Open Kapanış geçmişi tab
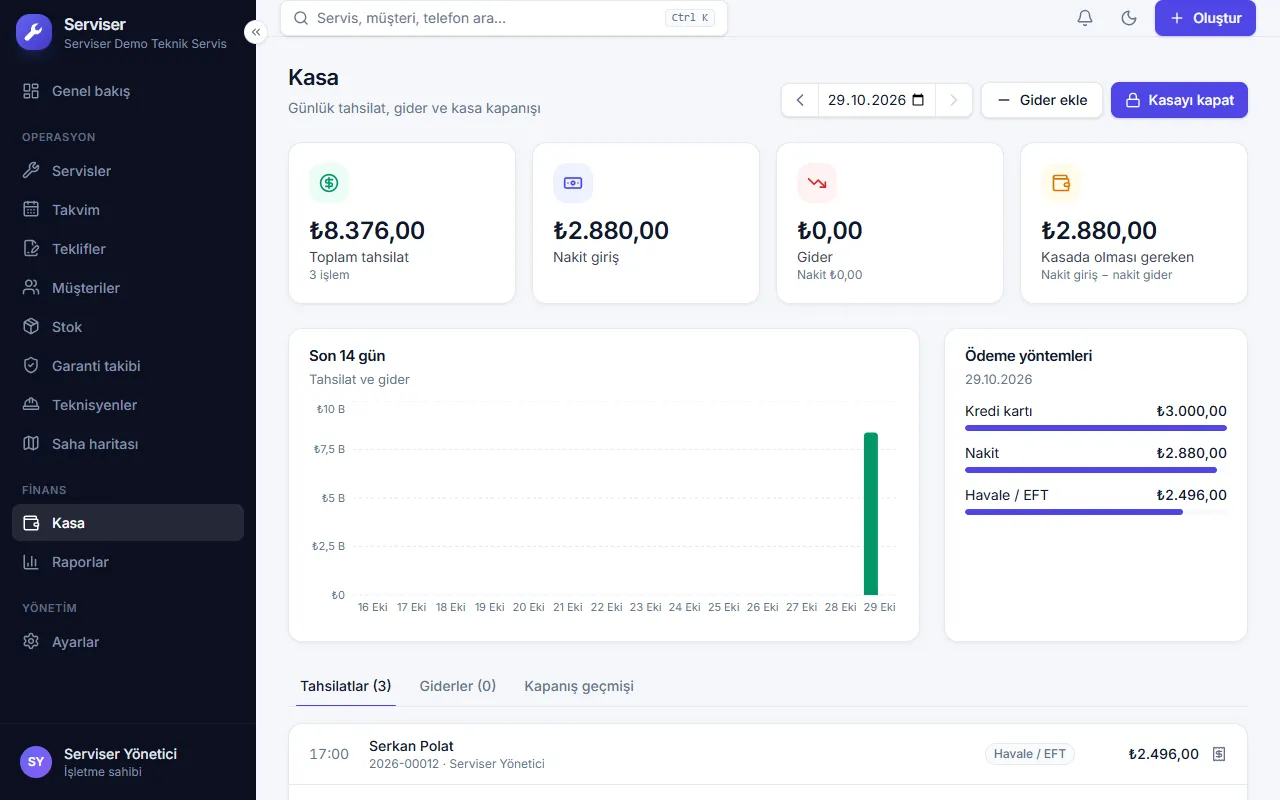1280x800 pixels. [x=579, y=686]
